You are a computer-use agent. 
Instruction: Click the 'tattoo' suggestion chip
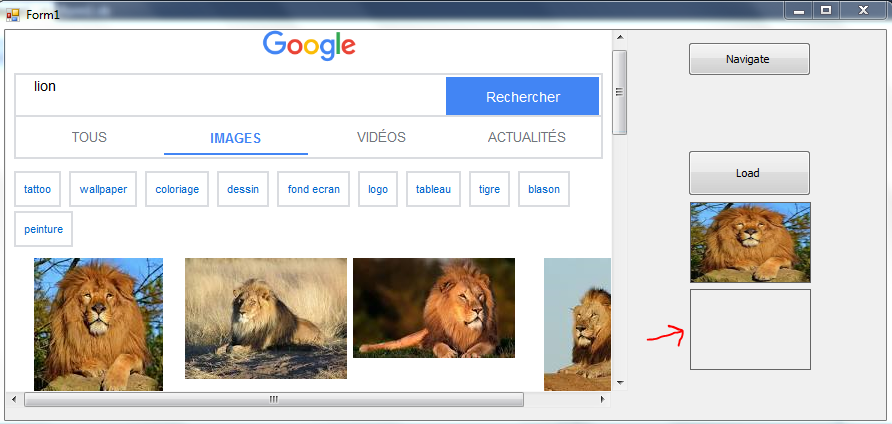pyautogui.click(x=37, y=189)
